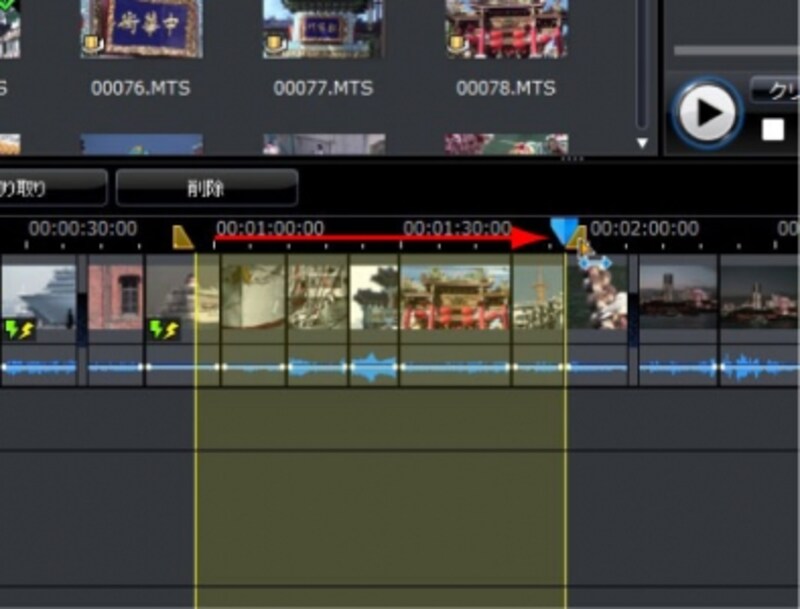Click the media library scroll-down arrow
800x609 pixels.
[x=642, y=143]
